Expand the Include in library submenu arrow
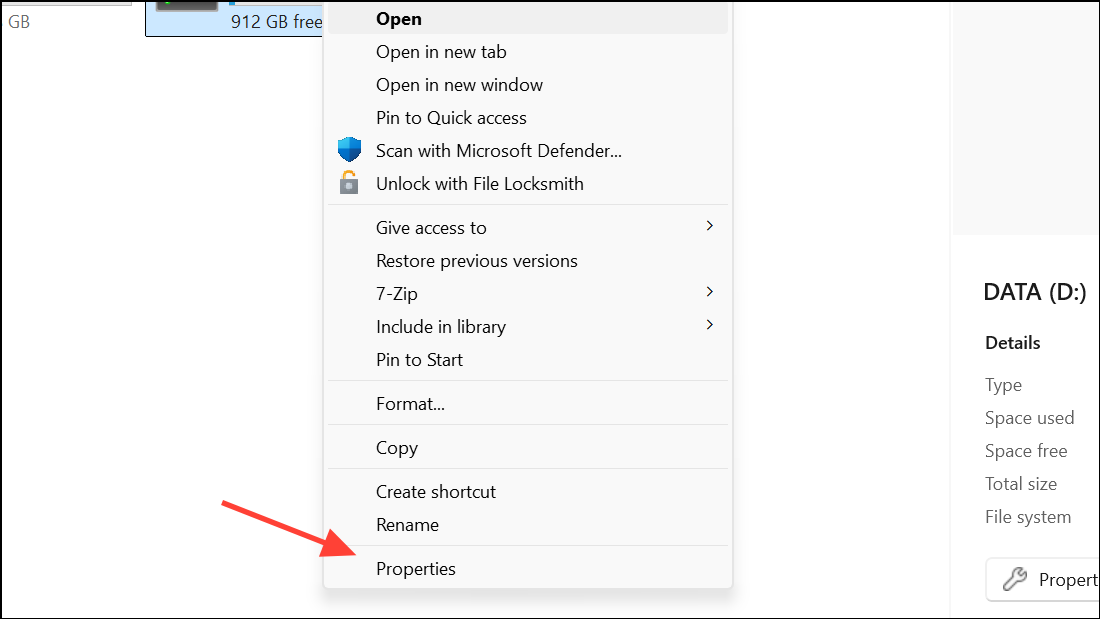Image resolution: width=1100 pixels, height=619 pixels. 709,325
